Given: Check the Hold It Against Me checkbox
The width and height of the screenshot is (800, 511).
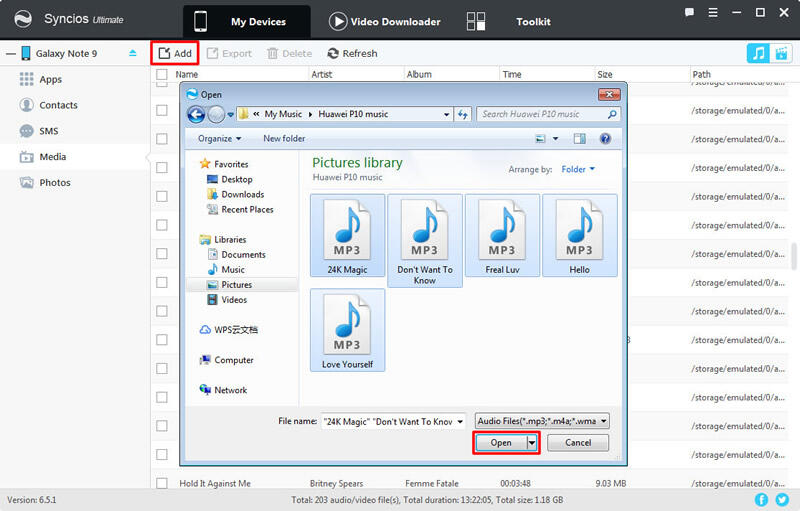Looking at the screenshot, I should pyautogui.click(x=162, y=483).
